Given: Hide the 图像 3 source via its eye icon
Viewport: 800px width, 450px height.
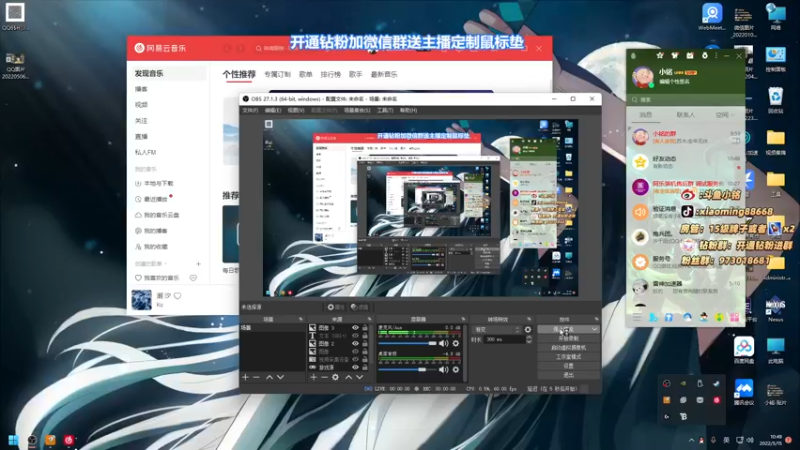Looking at the screenshot, I should click(355, 328).
